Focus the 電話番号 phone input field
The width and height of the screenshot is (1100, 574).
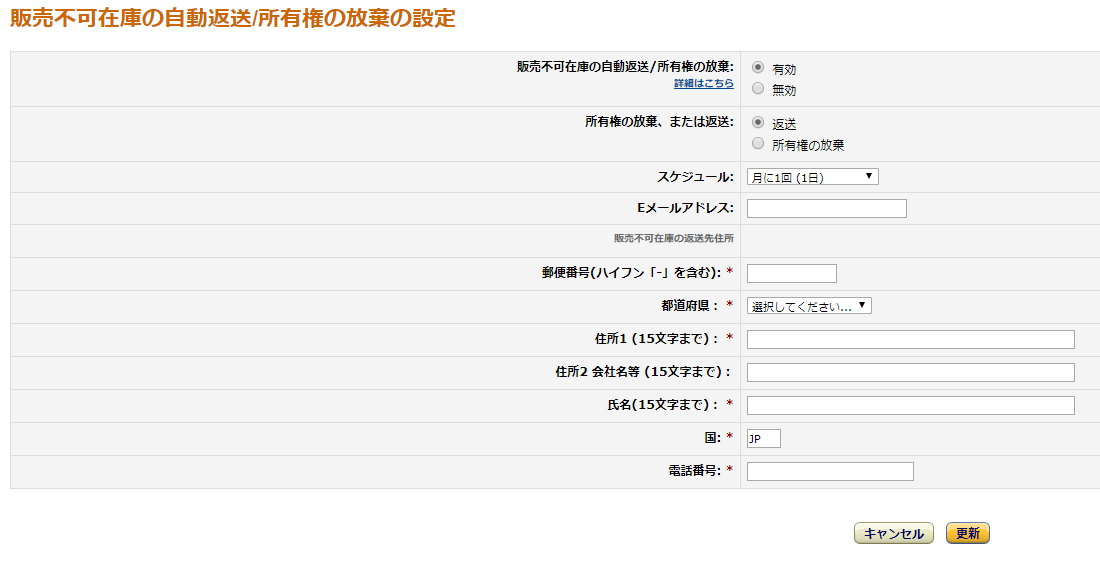pos(830,471)
